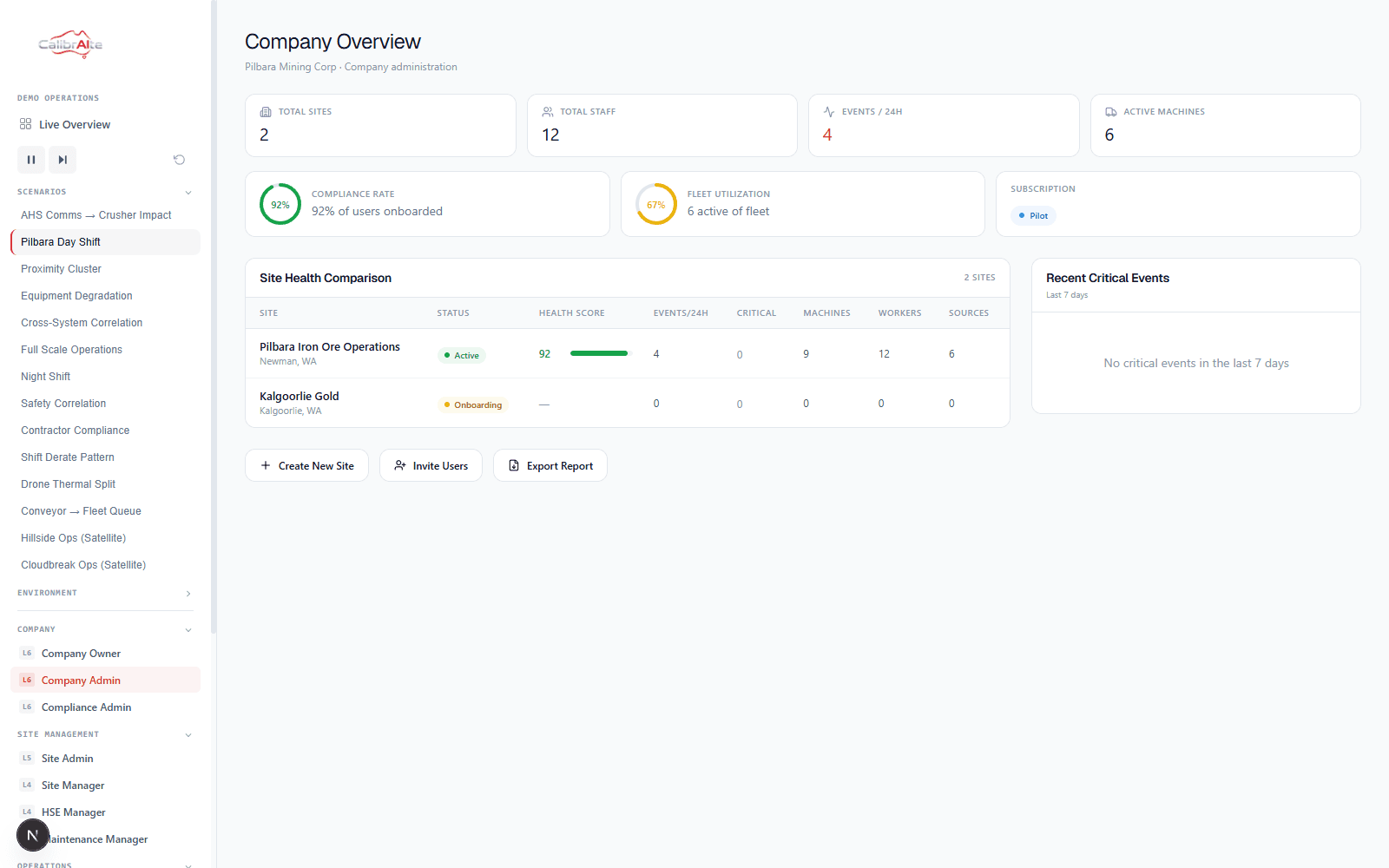Click Invite Users button
This screenshot has width=1389, height=868.
431,465
